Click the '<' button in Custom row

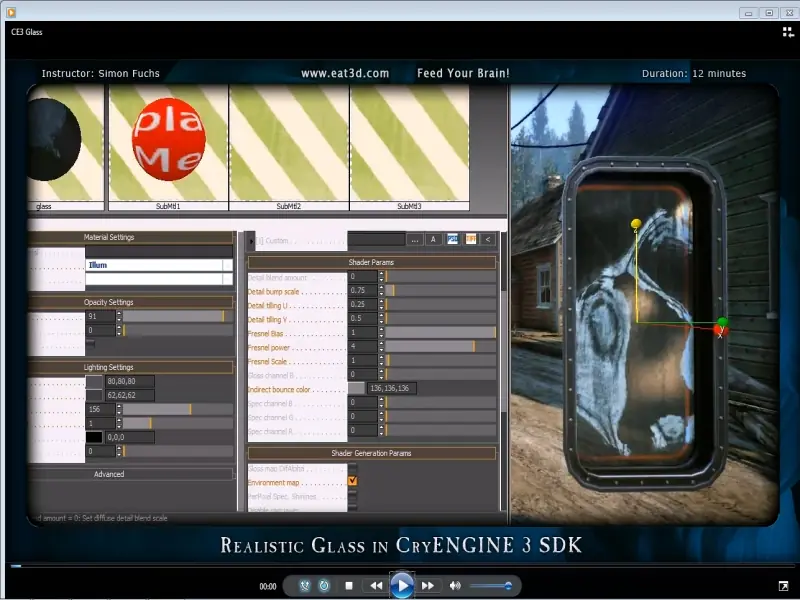pos(488,239)
